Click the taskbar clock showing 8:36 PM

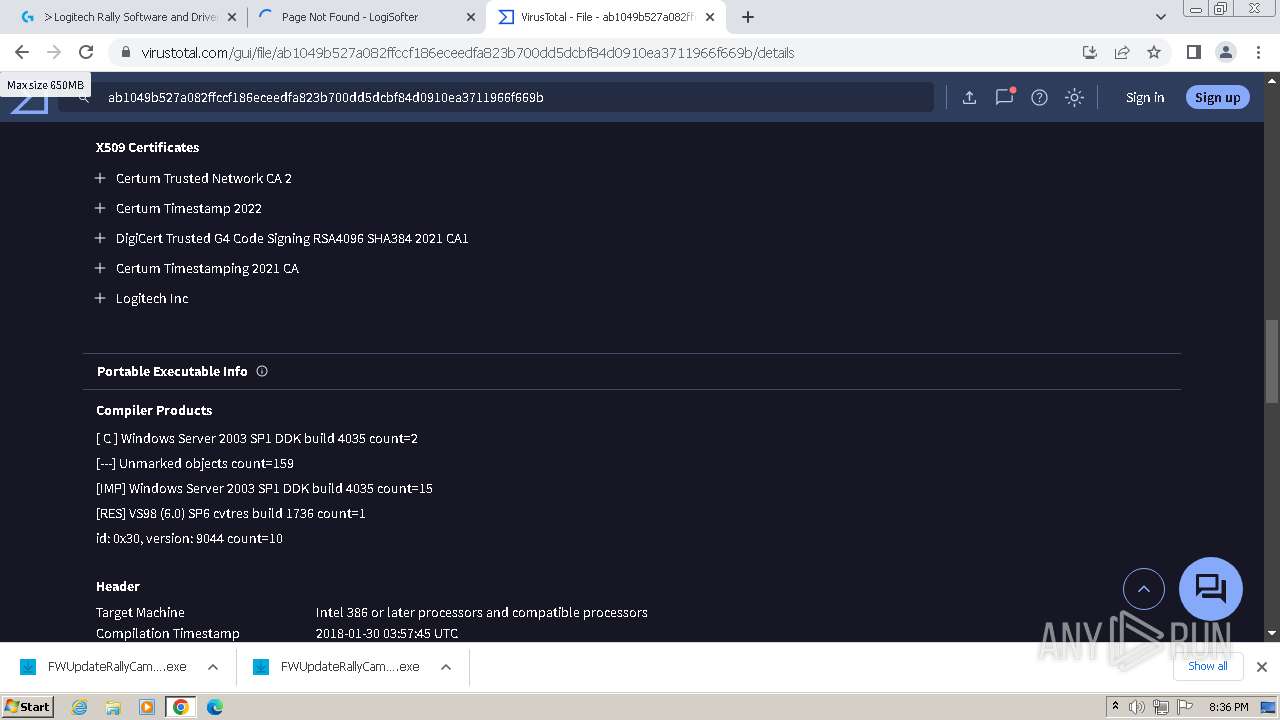[1228, 707]
